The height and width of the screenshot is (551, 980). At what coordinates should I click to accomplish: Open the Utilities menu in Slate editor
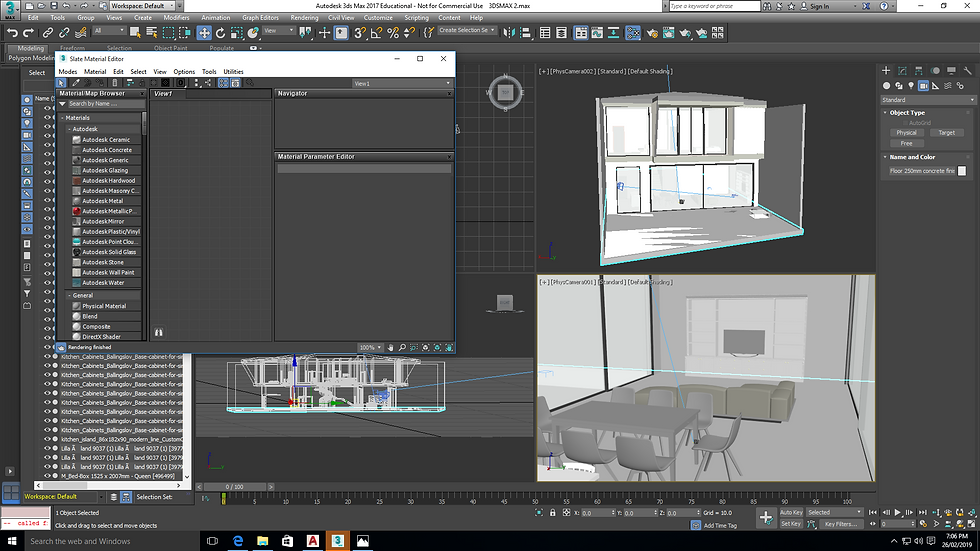point(233,72)
